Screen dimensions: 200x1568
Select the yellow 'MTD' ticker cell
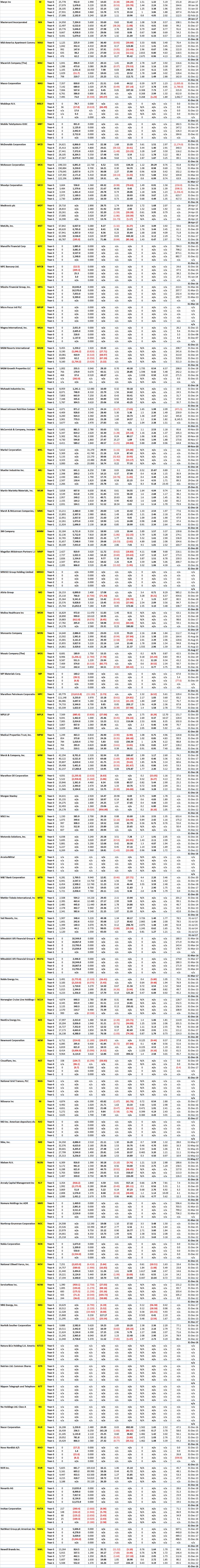click(x=40, y=898)
